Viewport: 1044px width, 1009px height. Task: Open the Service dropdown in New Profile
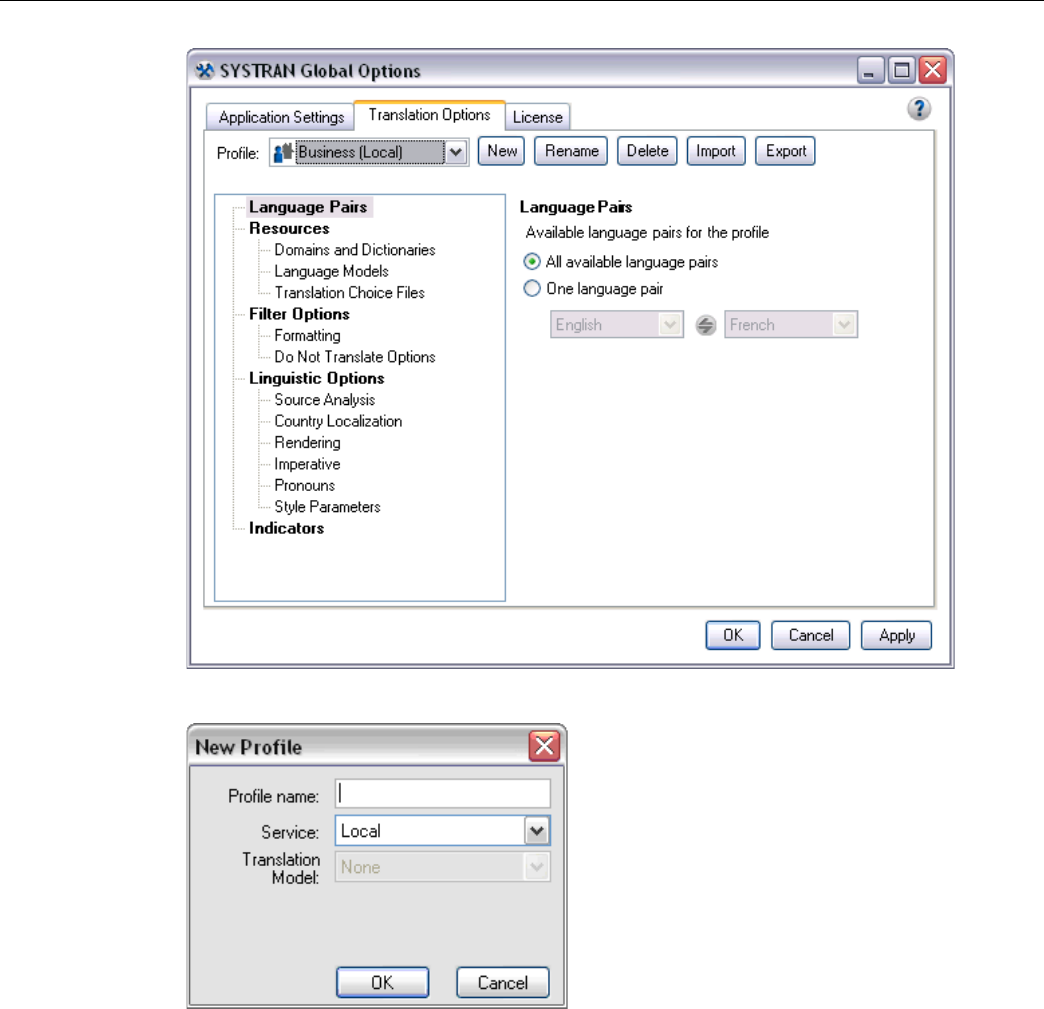tap(537, 831)
